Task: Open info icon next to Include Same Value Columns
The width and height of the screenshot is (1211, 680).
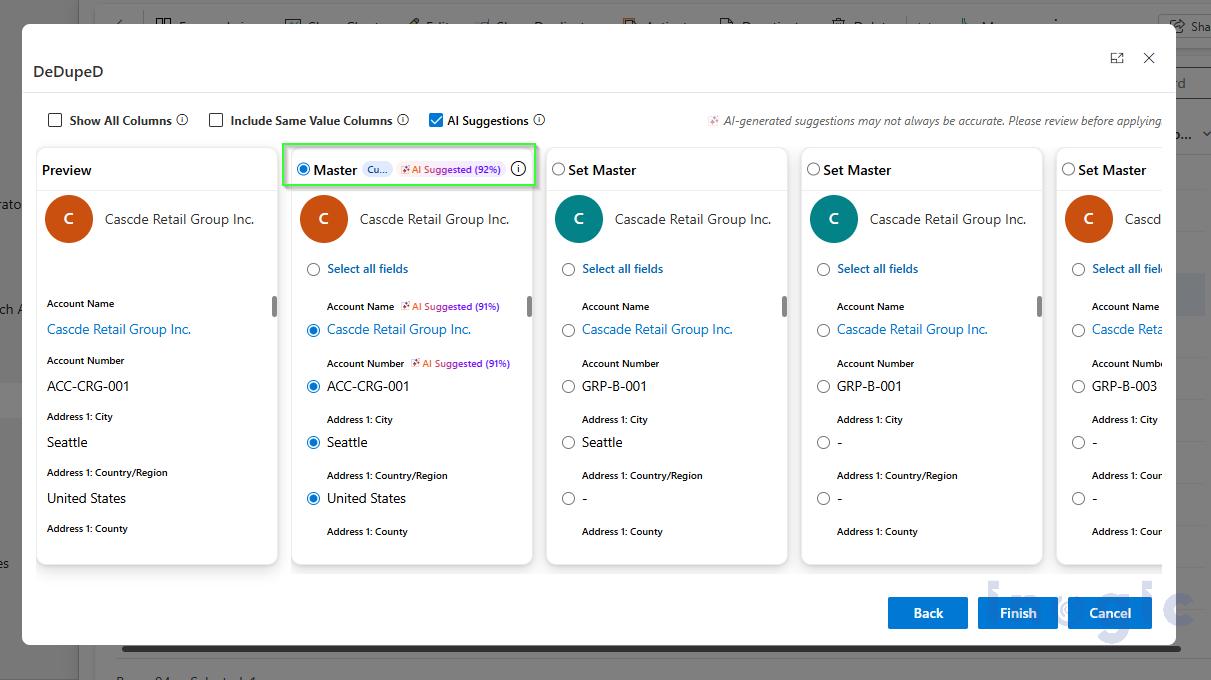Action: tap(403, 120)
